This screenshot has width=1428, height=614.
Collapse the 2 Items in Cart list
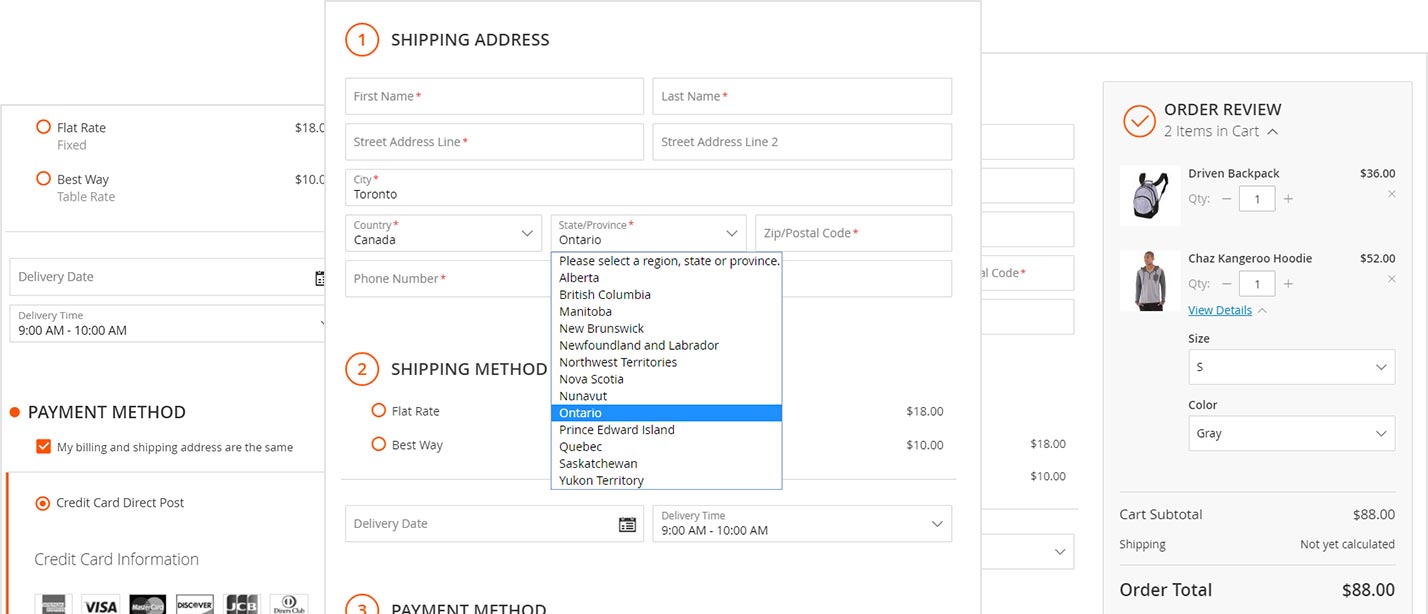(x=1272, y=132)
